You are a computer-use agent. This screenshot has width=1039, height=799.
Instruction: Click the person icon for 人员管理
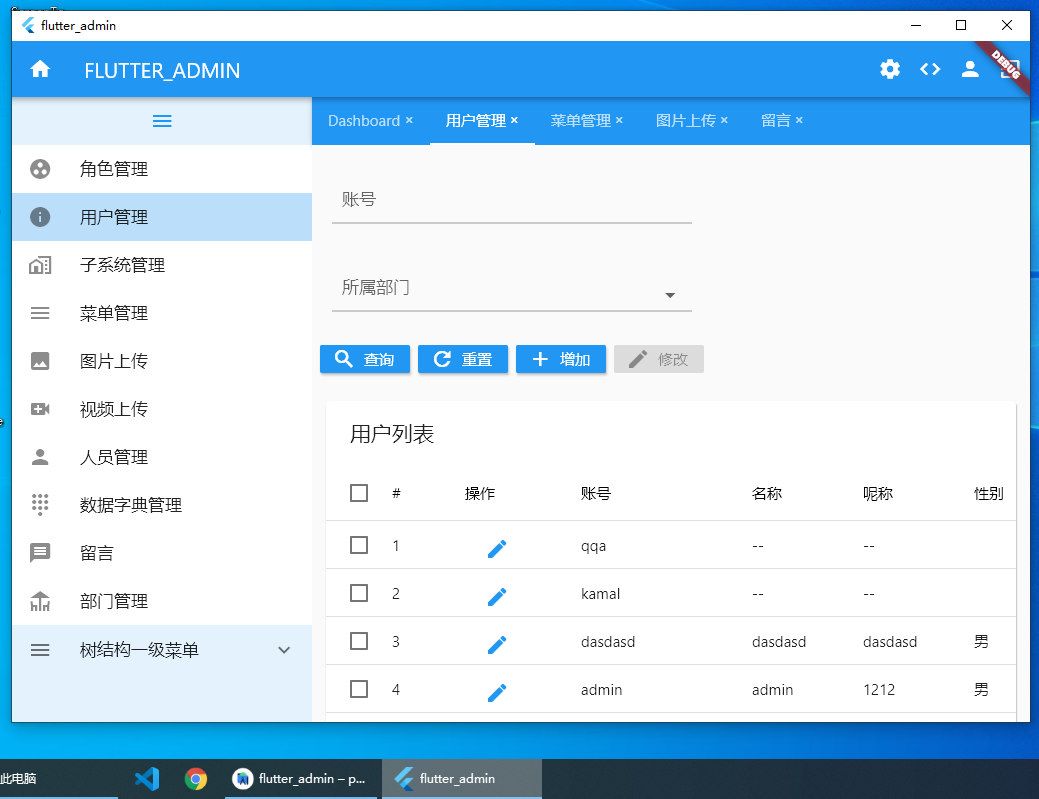pyautogui.click(x=40, y=456)
